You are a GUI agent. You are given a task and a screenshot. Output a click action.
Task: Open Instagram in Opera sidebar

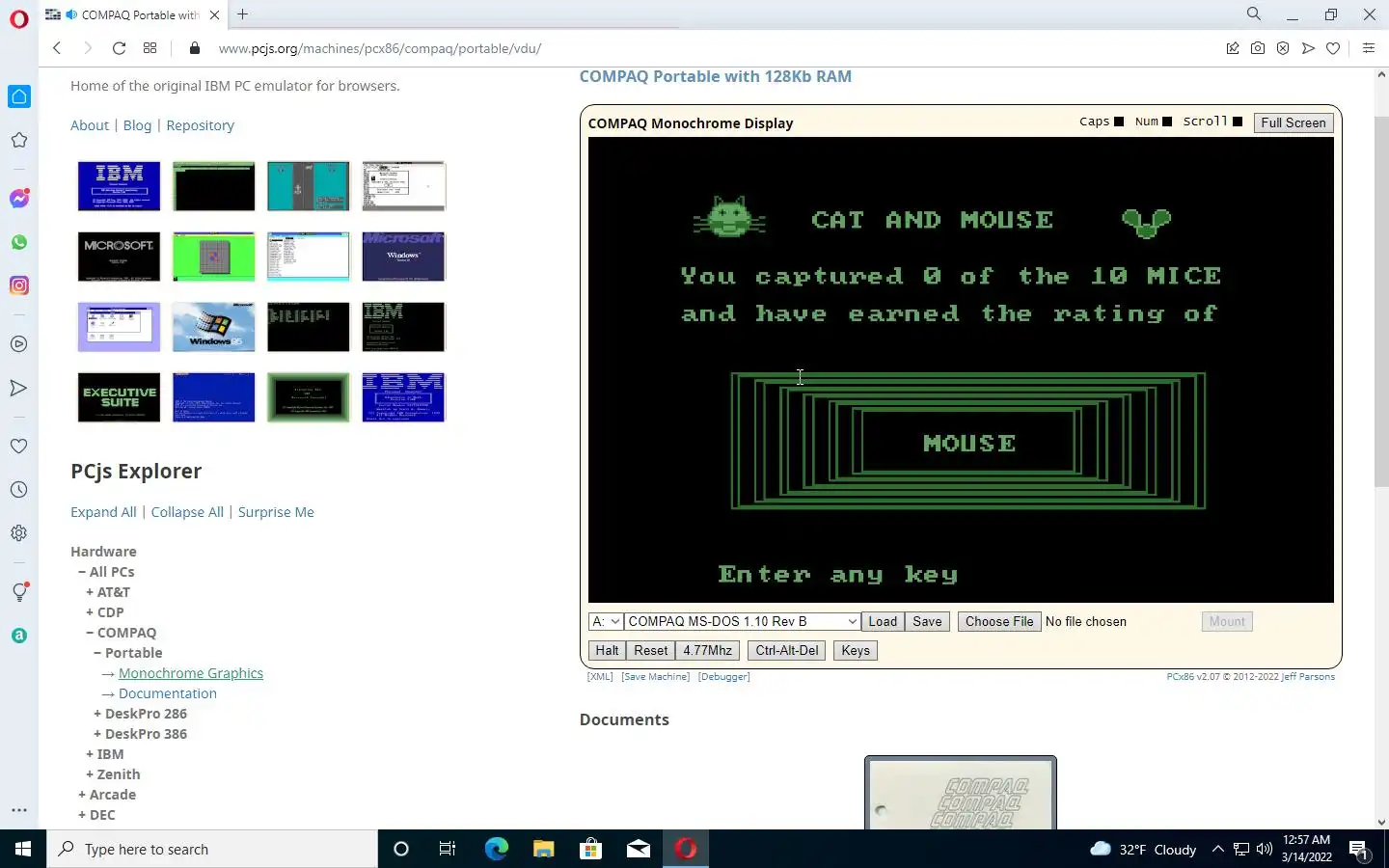19,285
